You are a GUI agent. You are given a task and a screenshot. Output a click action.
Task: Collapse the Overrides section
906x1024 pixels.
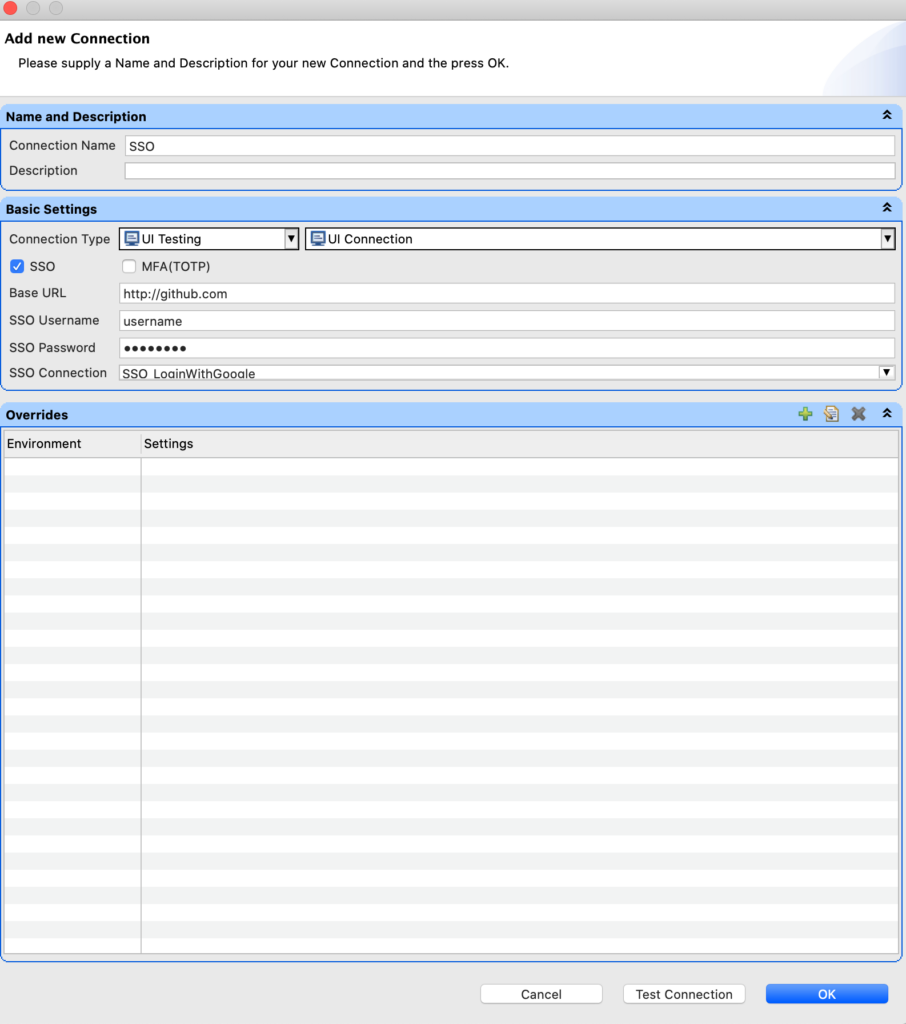(x=887, y=413)
